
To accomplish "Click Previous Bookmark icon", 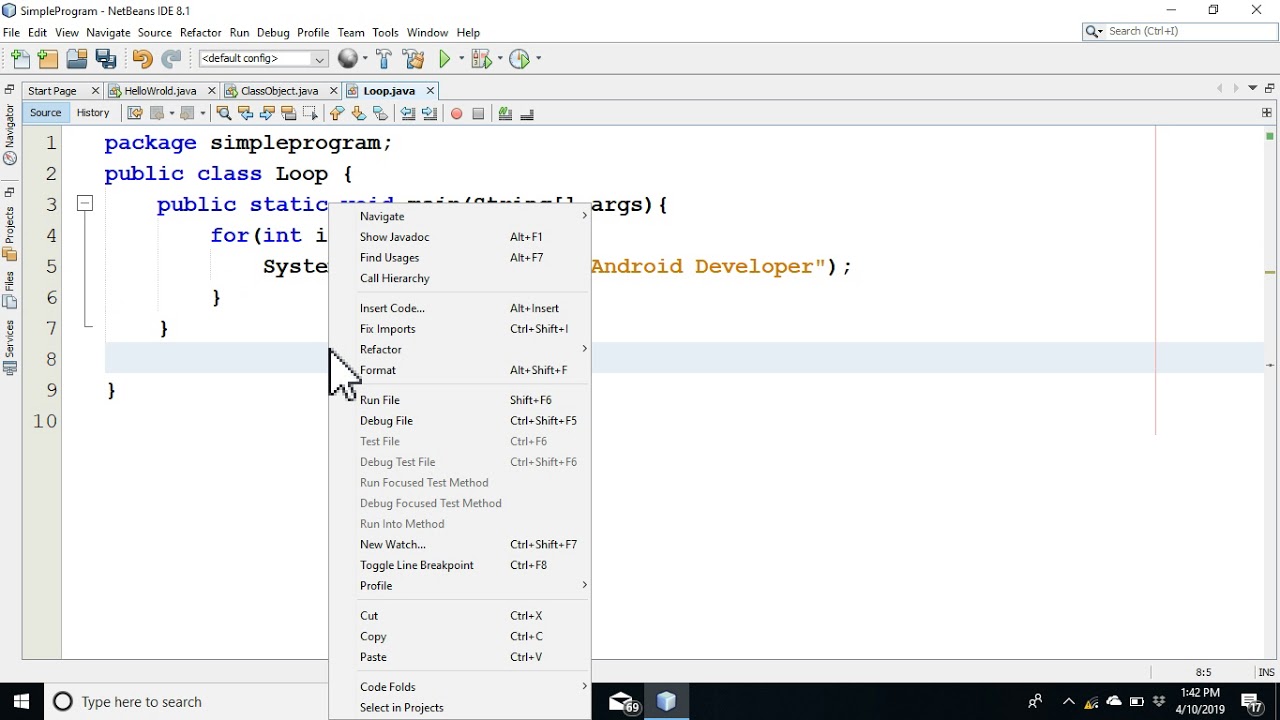I will tap(337, 113).
